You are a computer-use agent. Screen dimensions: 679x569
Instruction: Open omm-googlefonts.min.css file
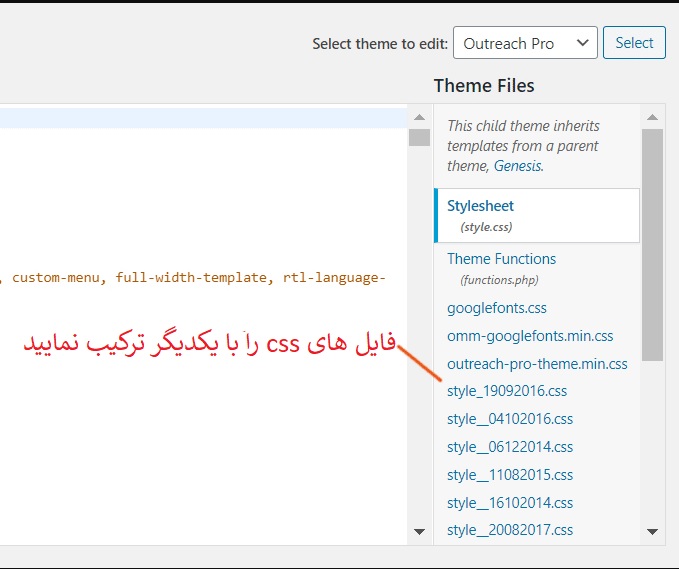point(530,336)
